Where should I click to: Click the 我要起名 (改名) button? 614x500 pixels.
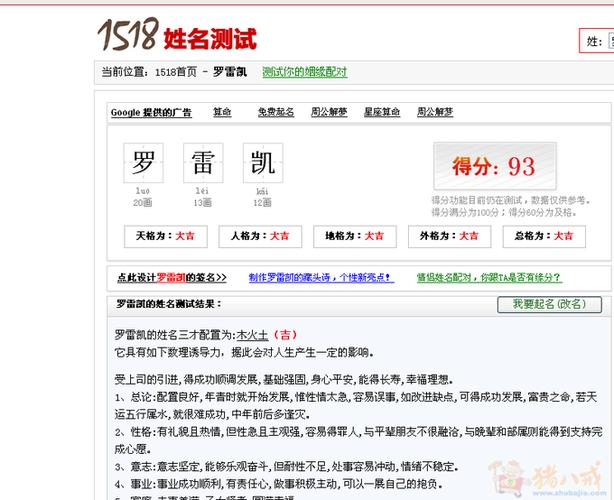(x=542, y=304)
